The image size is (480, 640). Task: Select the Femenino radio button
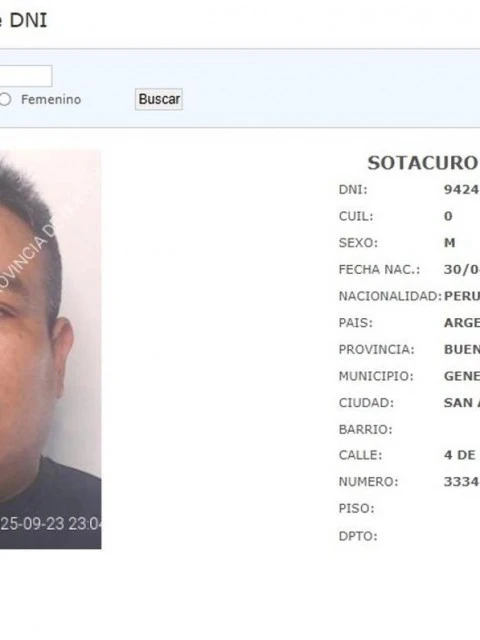(5, 99)
